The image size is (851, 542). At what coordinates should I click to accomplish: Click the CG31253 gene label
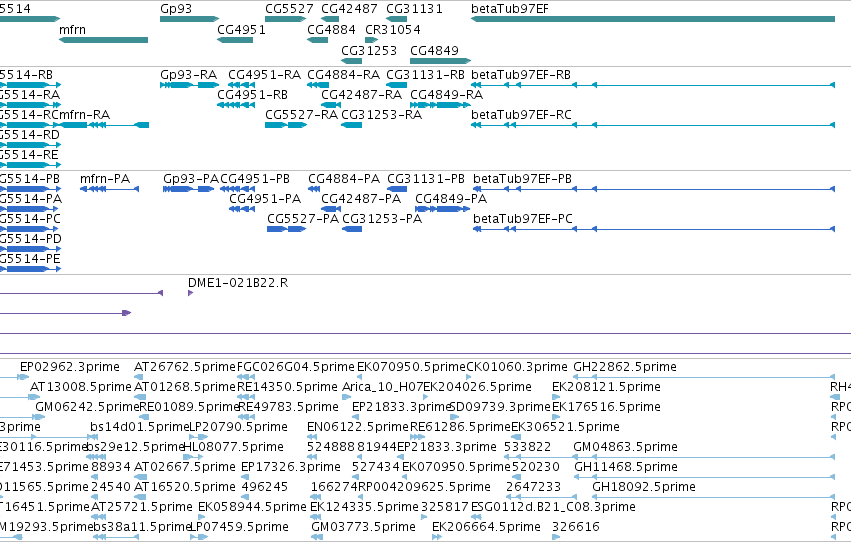point(369,50)
